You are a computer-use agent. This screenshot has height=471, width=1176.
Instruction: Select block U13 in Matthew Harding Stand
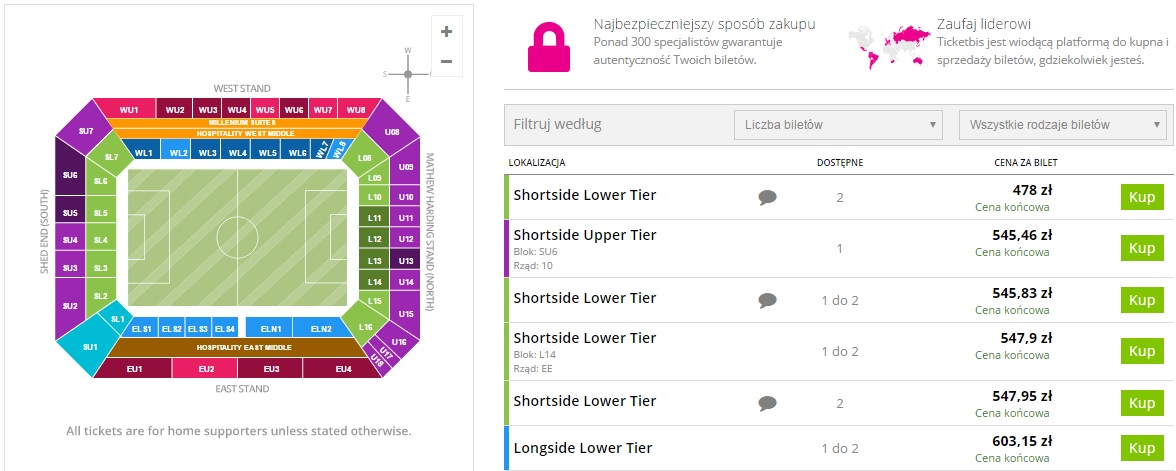coord(405,261)
